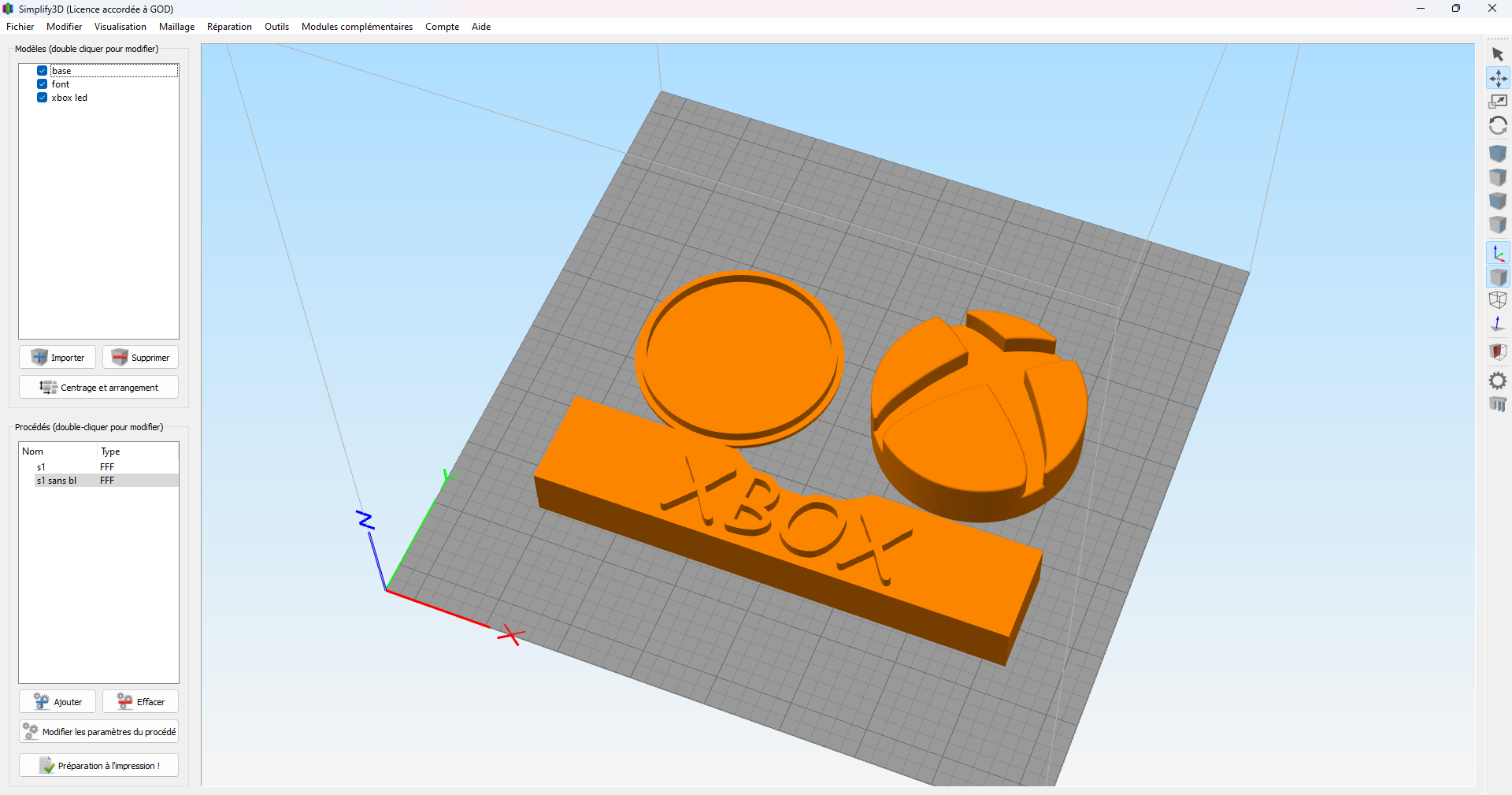The height and width of the screenshot is (795, 1512).
Task: Open the Outils menu
Action: (276, 26)
